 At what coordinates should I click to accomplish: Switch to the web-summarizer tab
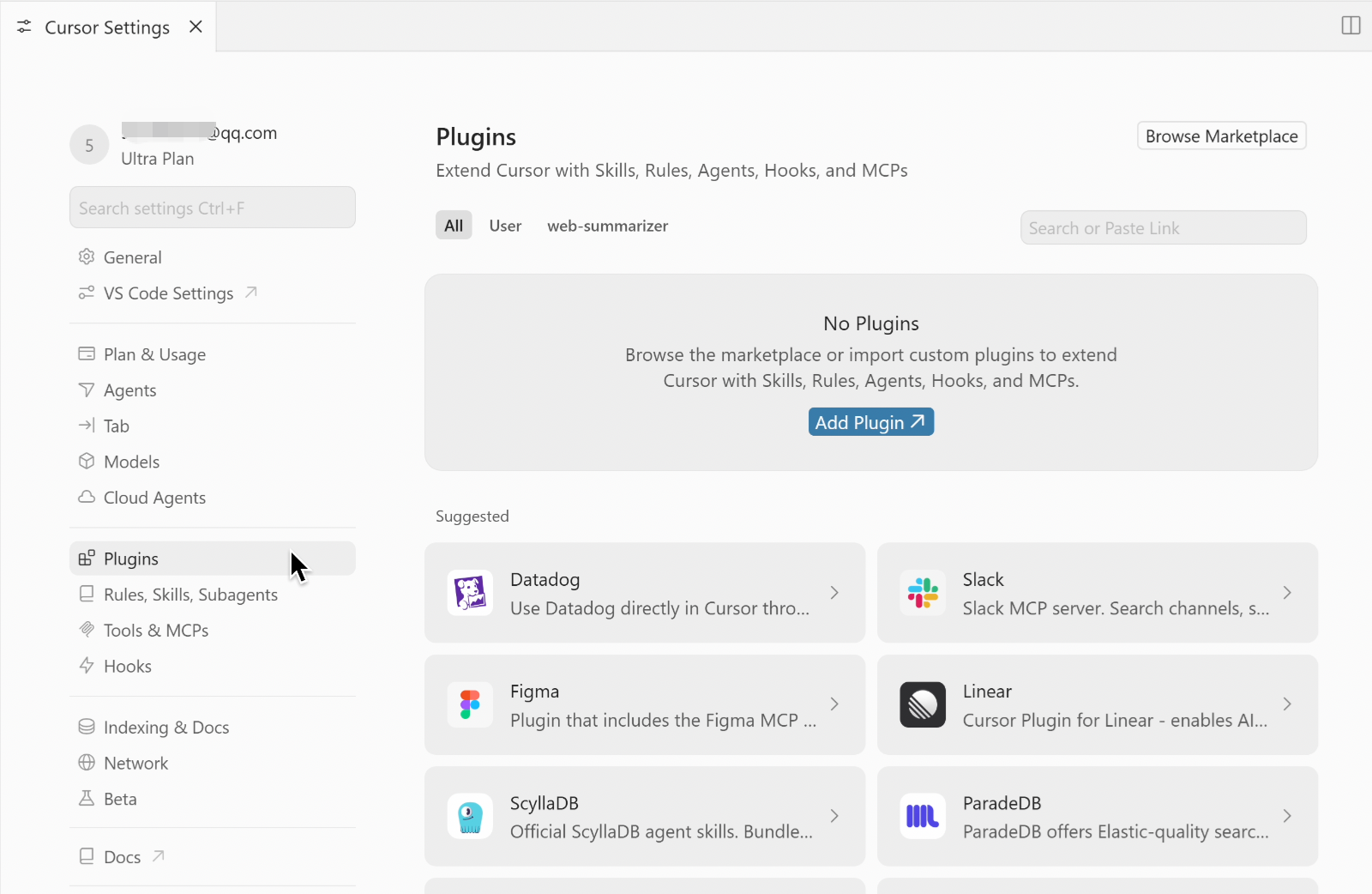607,226
